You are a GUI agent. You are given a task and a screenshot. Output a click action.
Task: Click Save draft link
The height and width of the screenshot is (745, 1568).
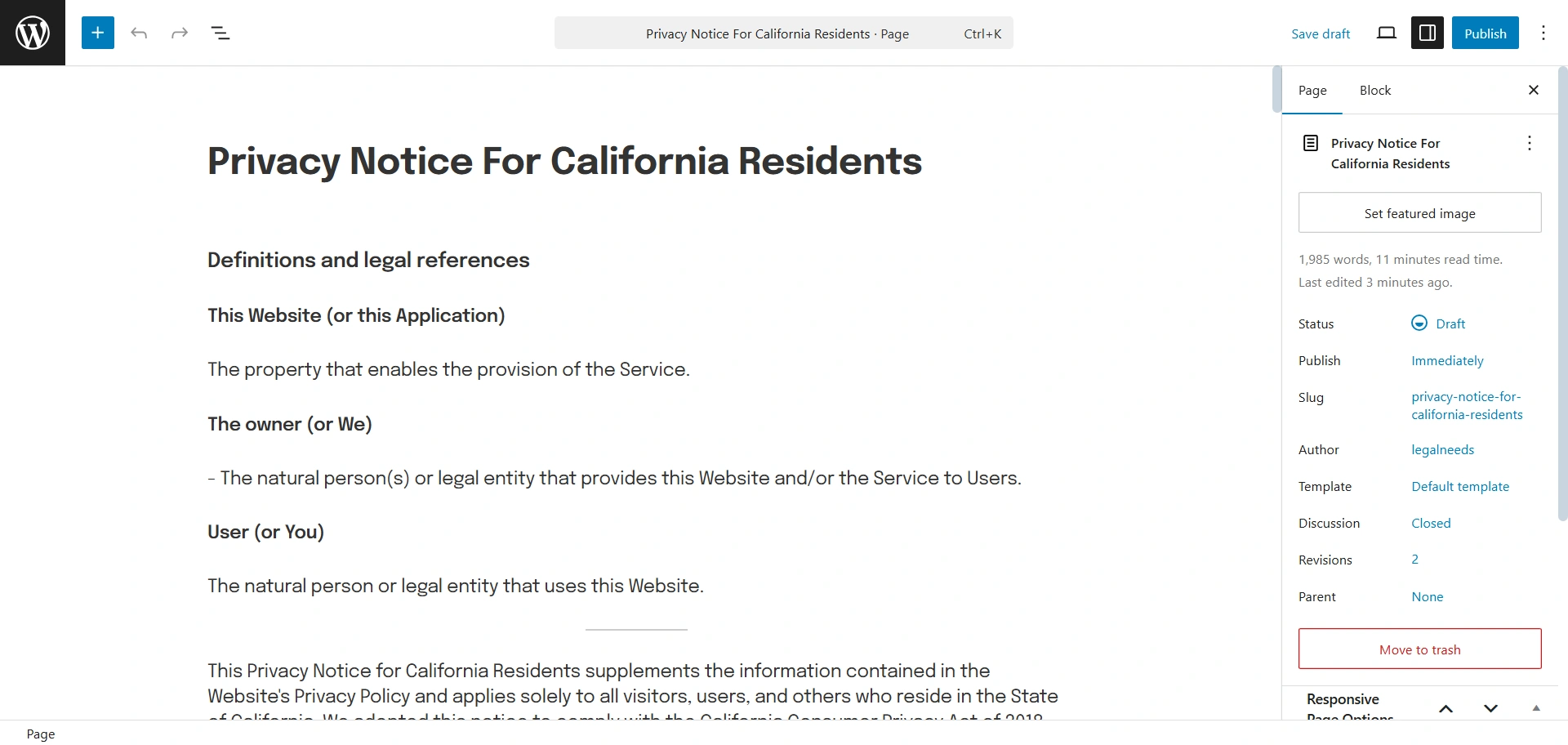[1321, 33]
